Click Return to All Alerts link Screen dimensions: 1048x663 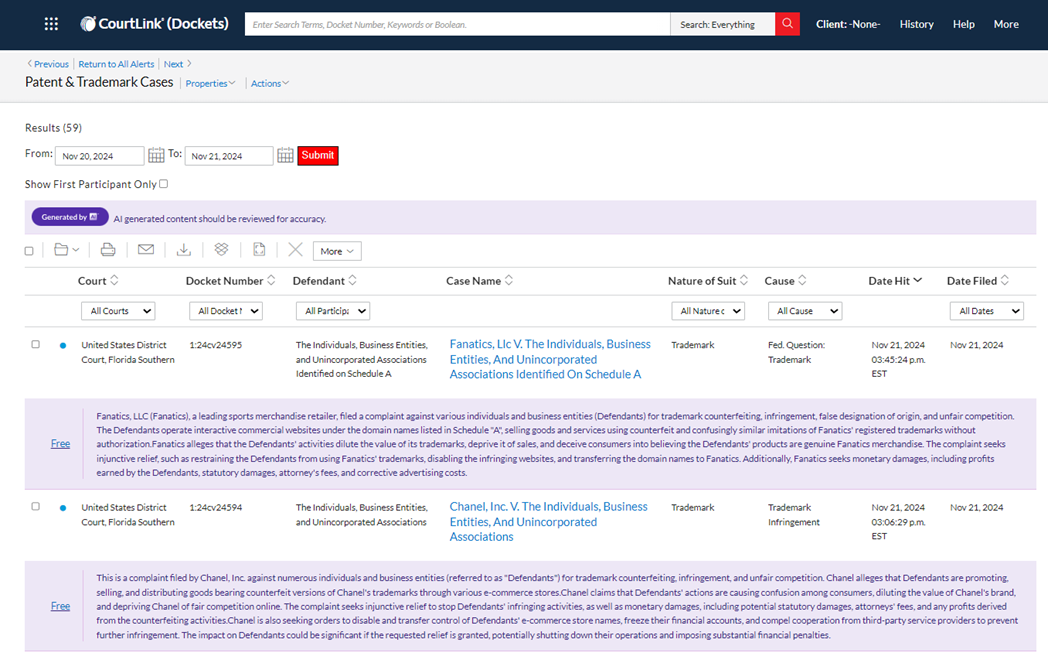pyautogui.click(x=116, y=64)
